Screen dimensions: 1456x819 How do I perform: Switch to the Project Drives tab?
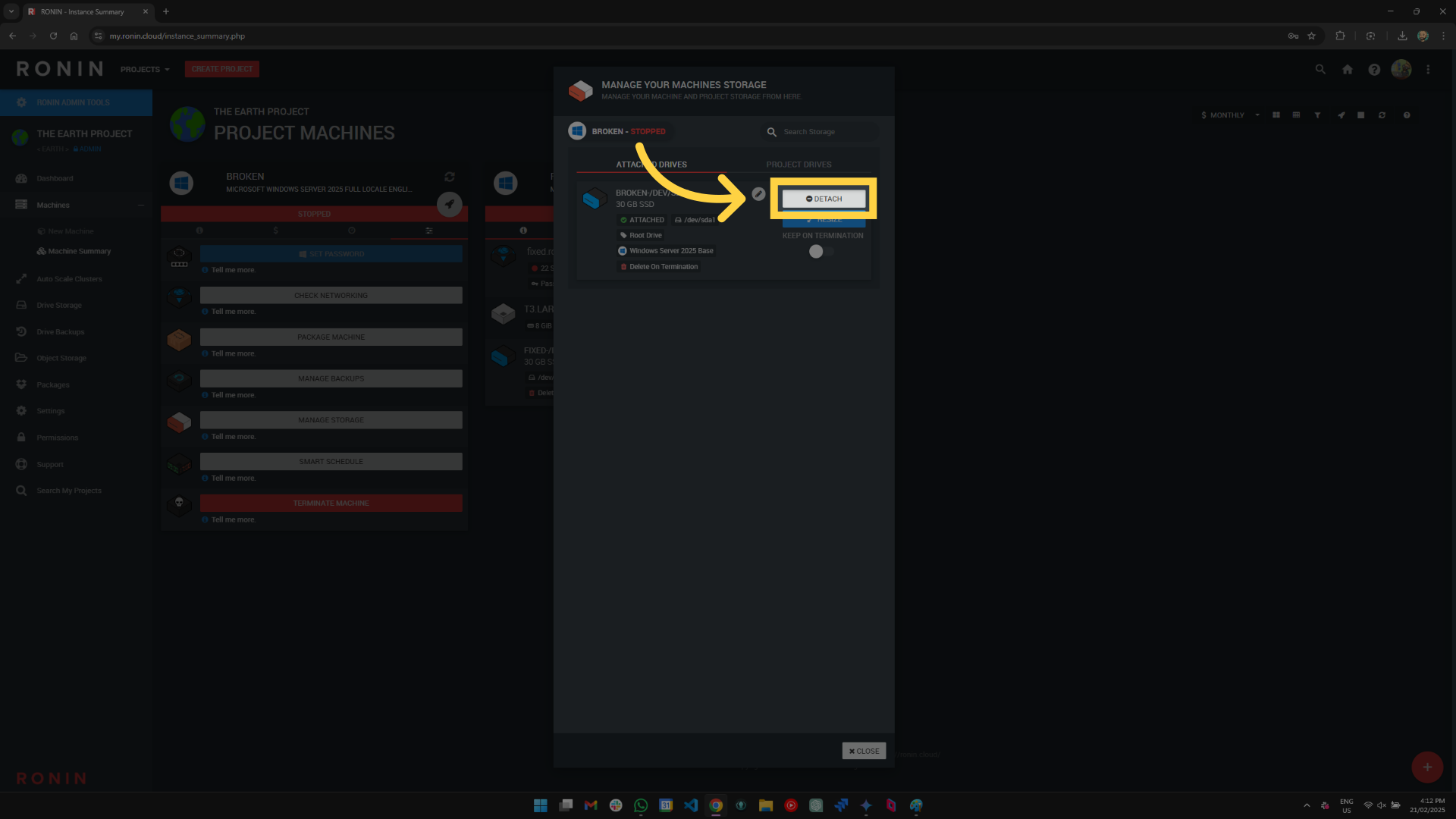pyautogui.click(x=799, y=165)
